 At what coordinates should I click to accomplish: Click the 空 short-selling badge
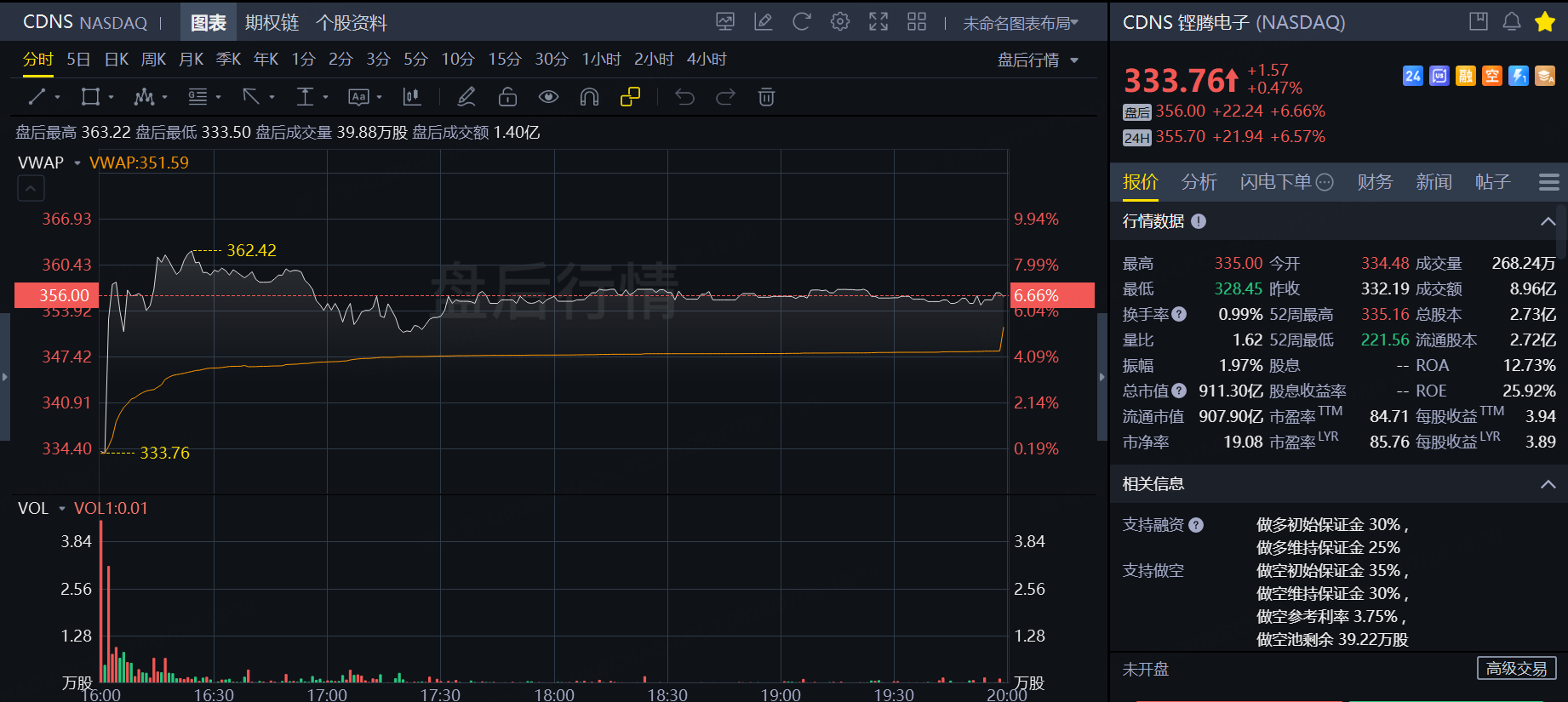tap(1492, 77)
